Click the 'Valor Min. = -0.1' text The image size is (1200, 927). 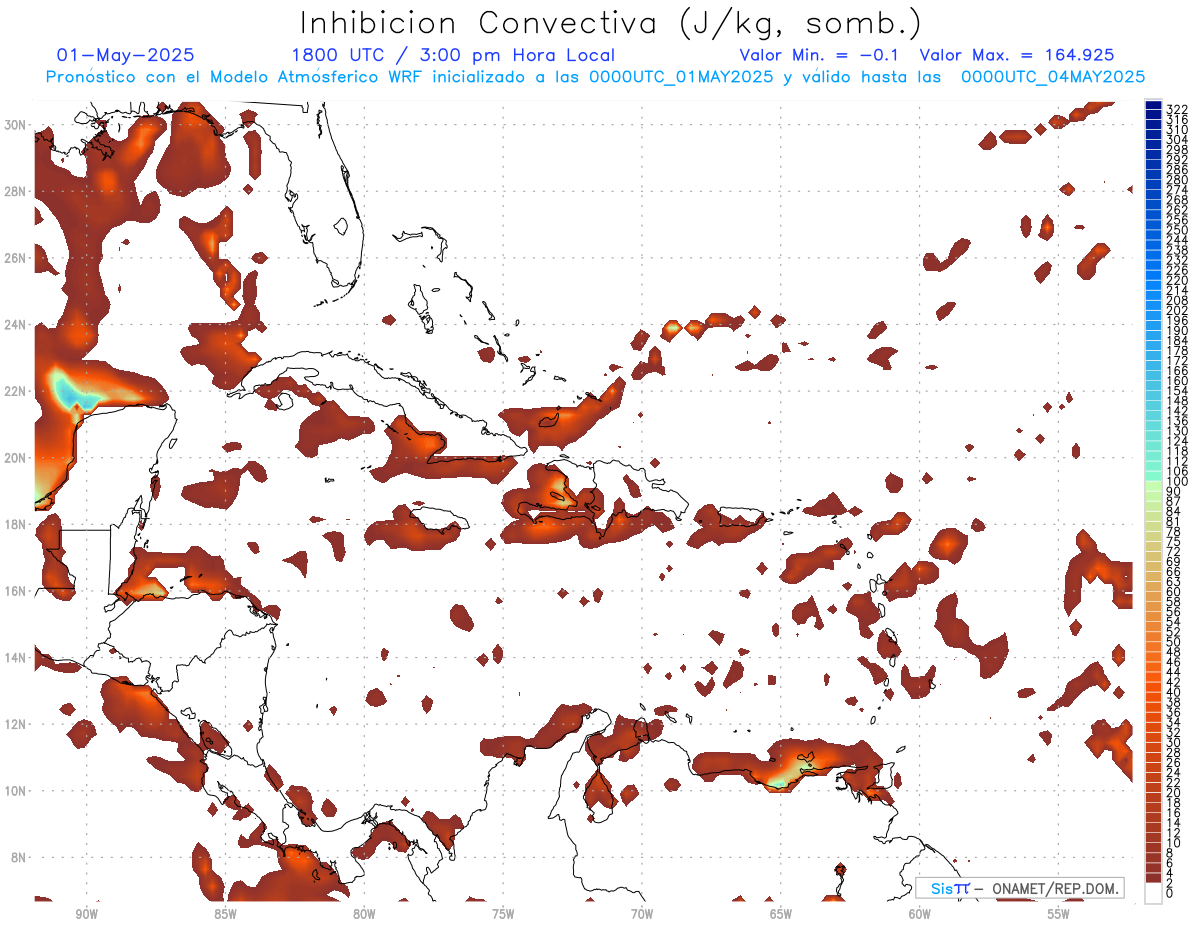click(x=821, y=55)
